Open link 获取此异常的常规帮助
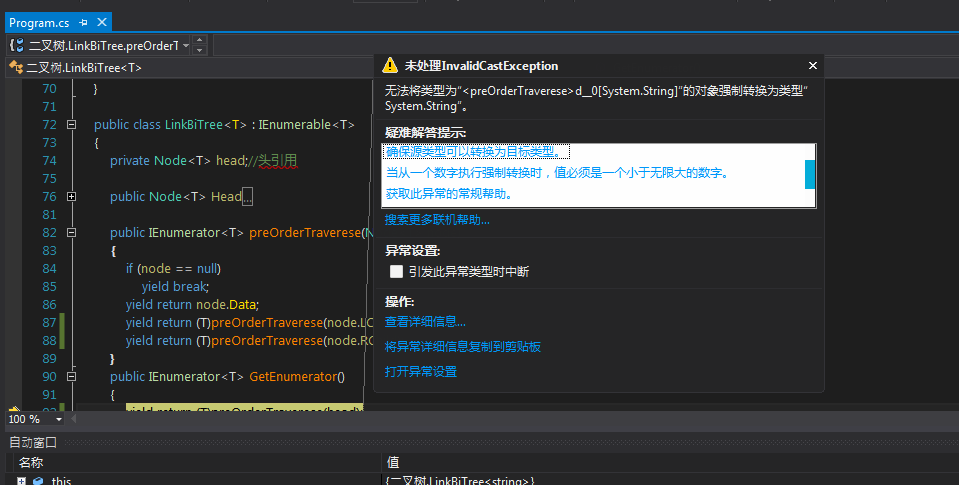 pos(450,194)
